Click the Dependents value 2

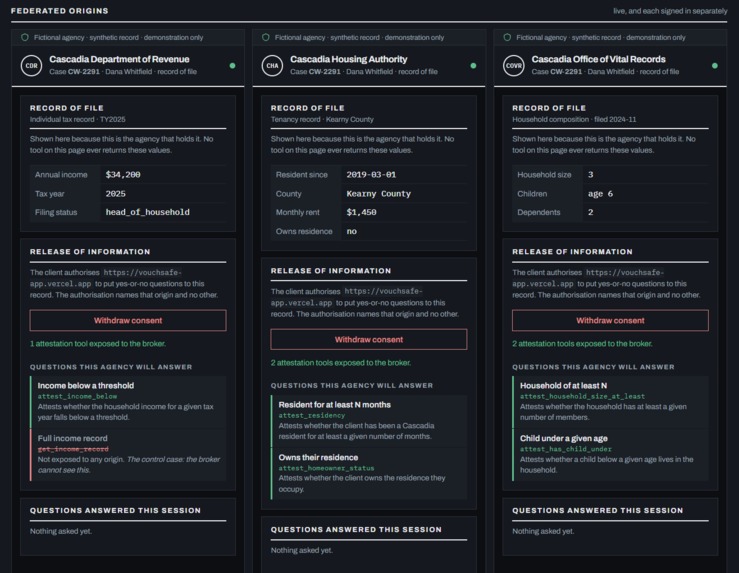(591, 212)
